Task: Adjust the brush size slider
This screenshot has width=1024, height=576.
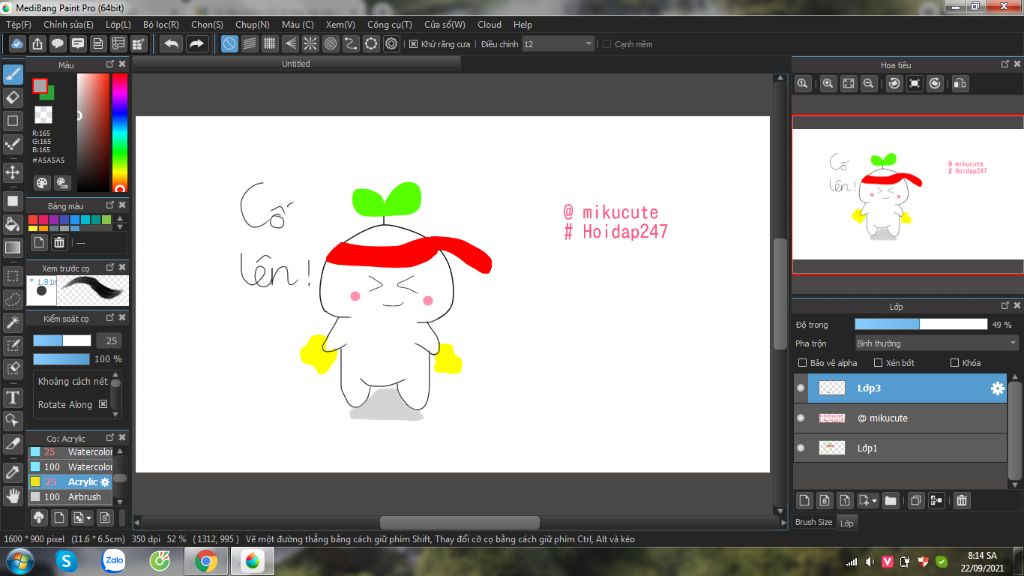Action: [x=62, y=340]
